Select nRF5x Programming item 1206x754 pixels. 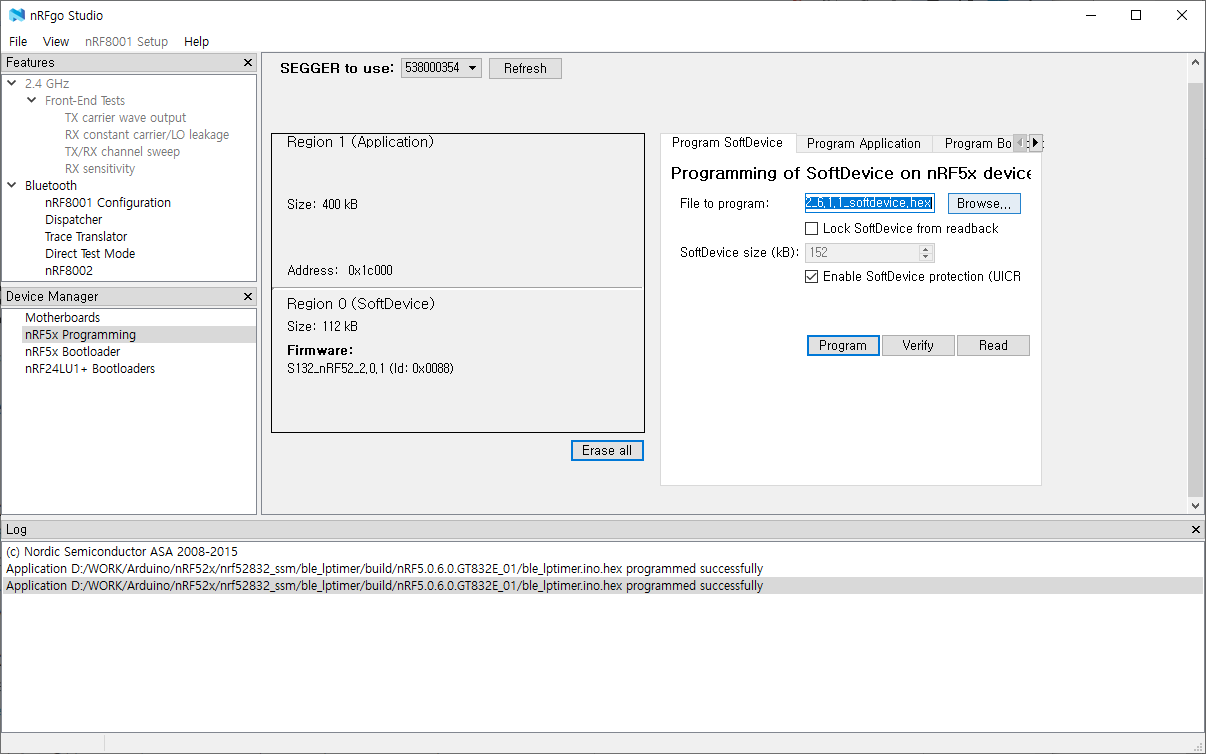coord(81,334)
